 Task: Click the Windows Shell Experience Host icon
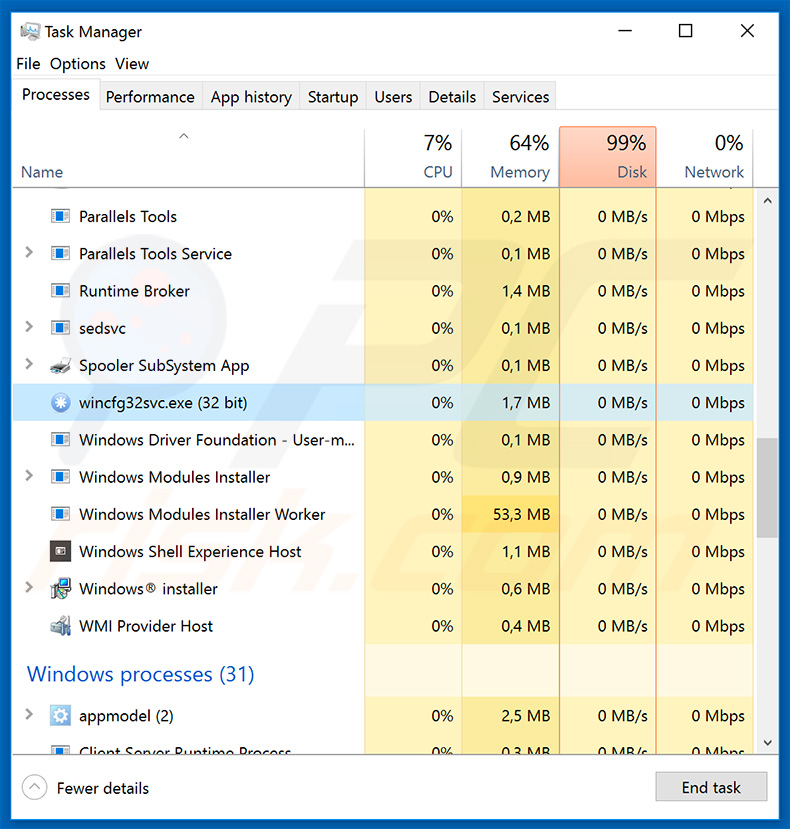pyautogui.click(x=60, y=551)
